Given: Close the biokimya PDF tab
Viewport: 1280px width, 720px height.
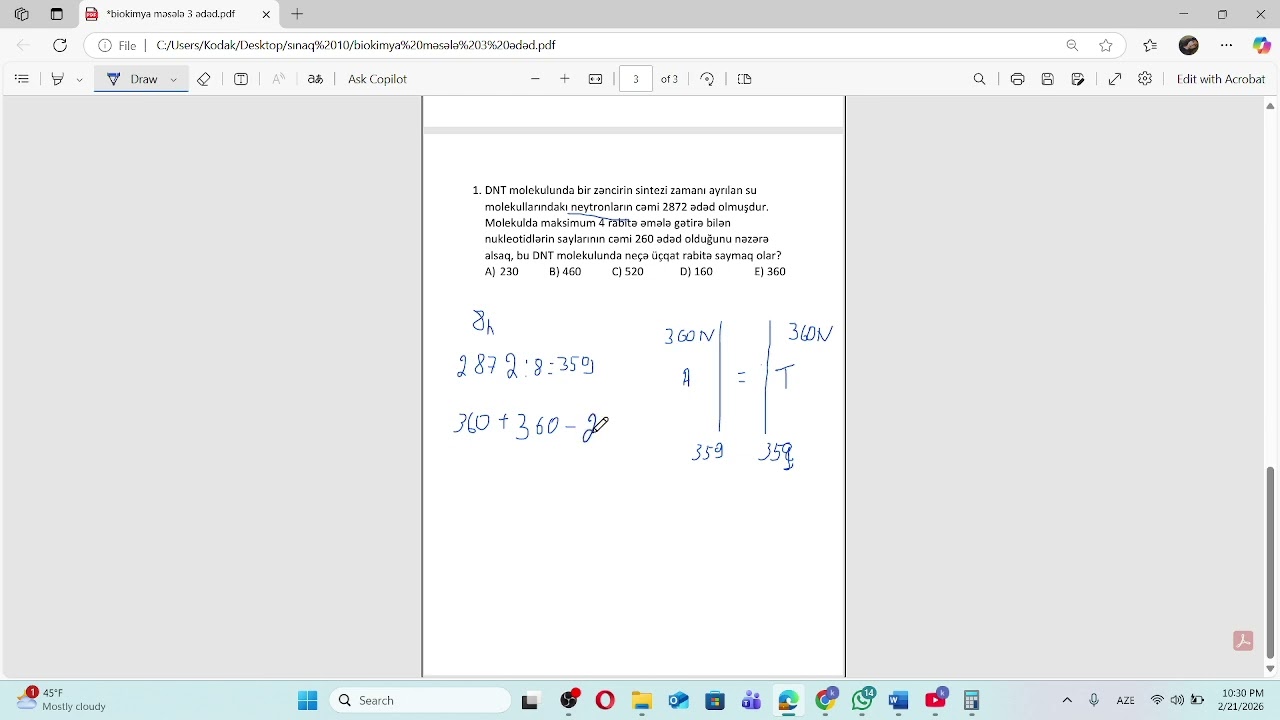Looking at the screenshot, I should coord(266,14).
